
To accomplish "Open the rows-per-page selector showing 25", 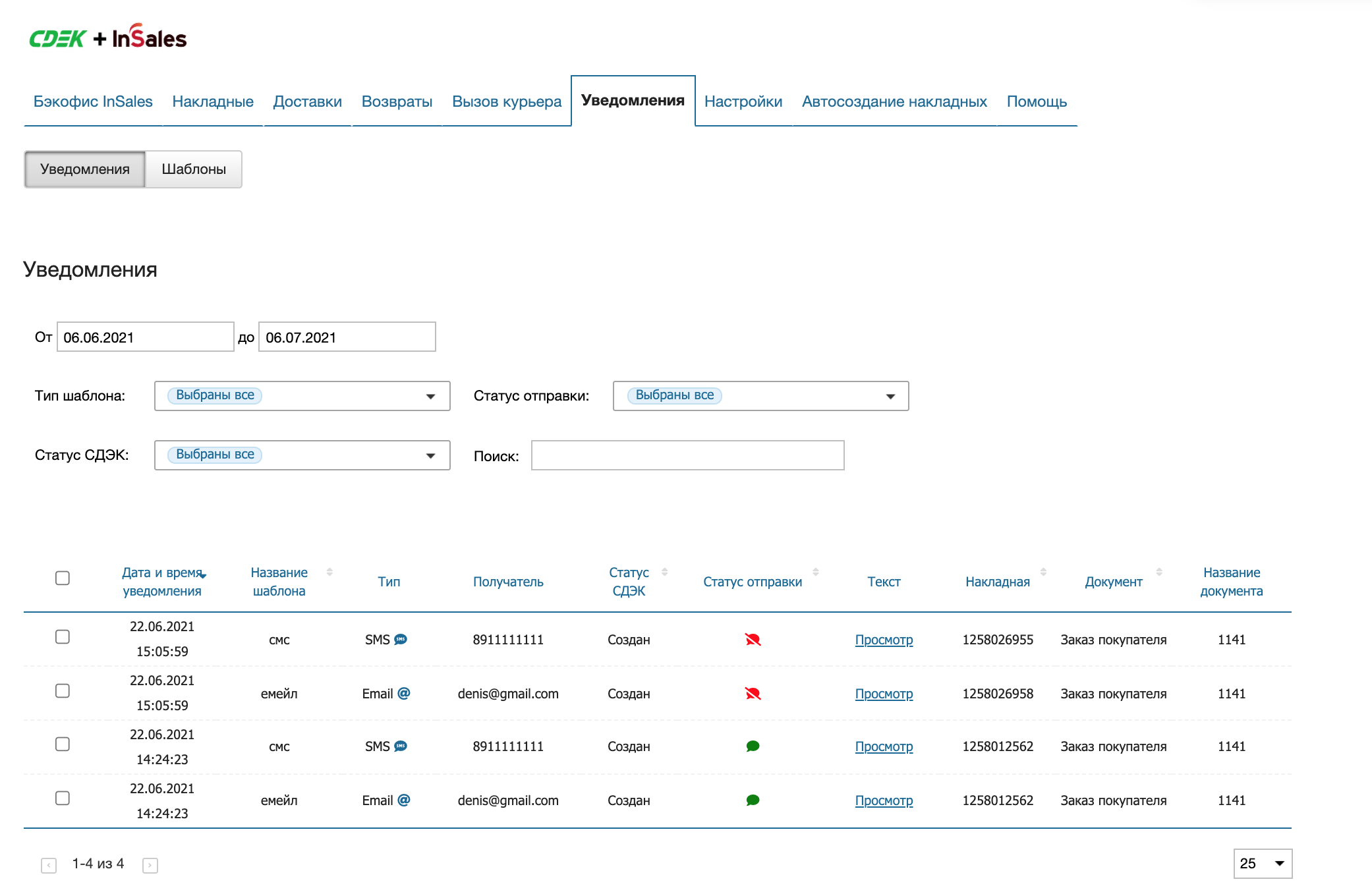I will (x=1262, y=864).
